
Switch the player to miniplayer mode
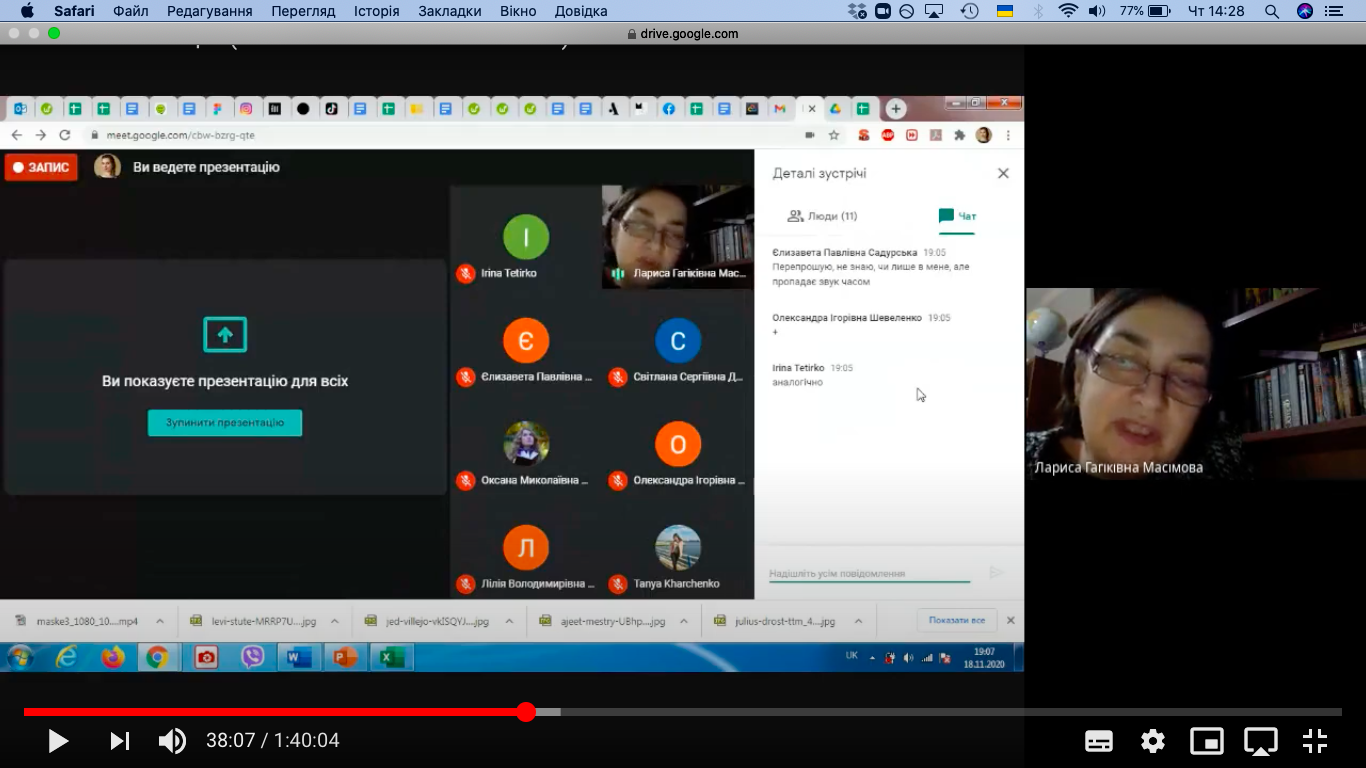[x=1207, y=741]
